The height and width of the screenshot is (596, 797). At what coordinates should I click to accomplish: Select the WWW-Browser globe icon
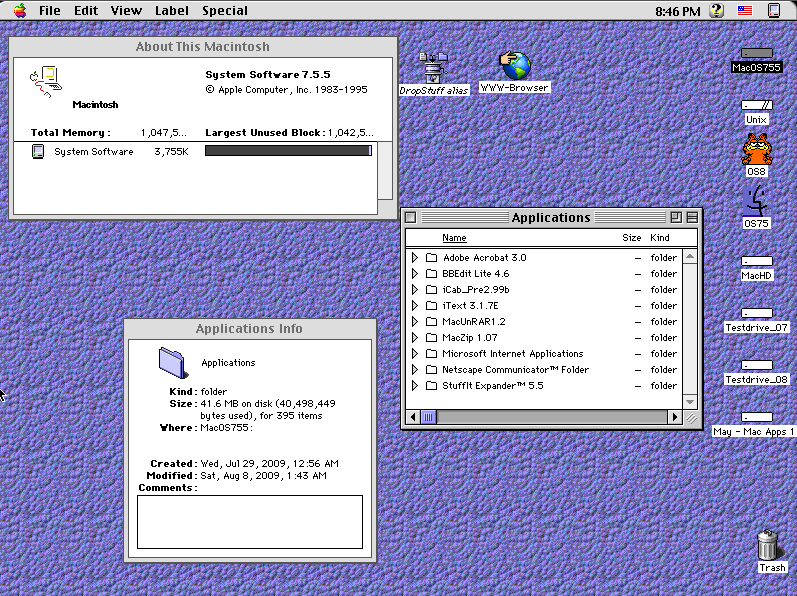click(x=514, y=66)
